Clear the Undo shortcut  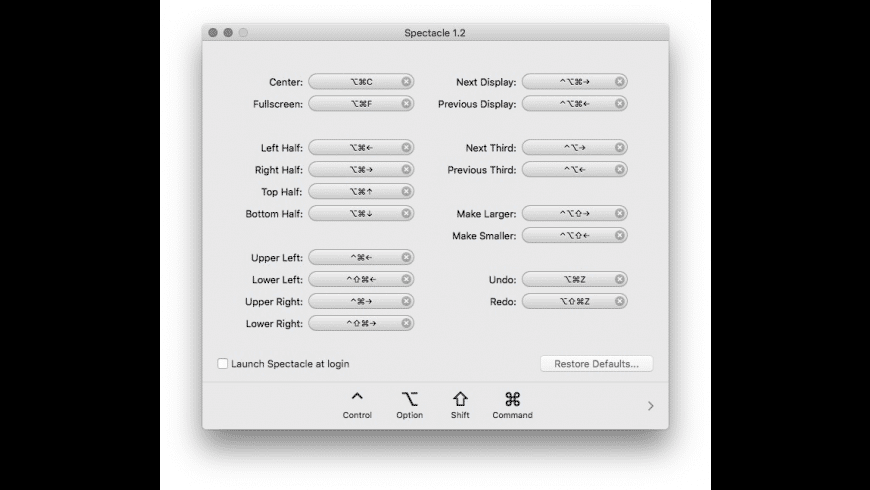point(620,280)
